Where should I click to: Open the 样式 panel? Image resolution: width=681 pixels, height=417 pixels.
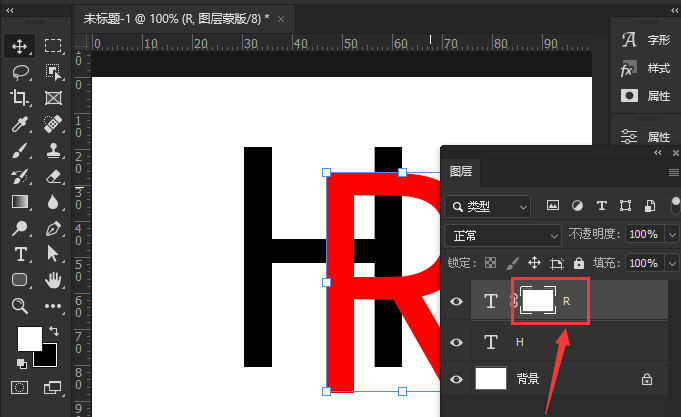click(645, 69)
